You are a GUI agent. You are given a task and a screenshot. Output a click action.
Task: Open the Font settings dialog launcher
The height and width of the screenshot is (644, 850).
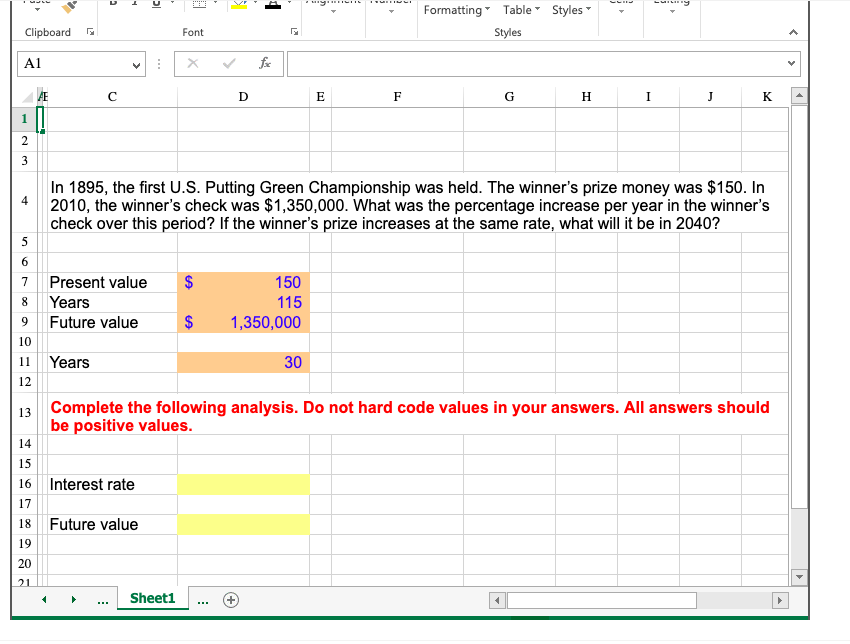[x=294, y=32]
